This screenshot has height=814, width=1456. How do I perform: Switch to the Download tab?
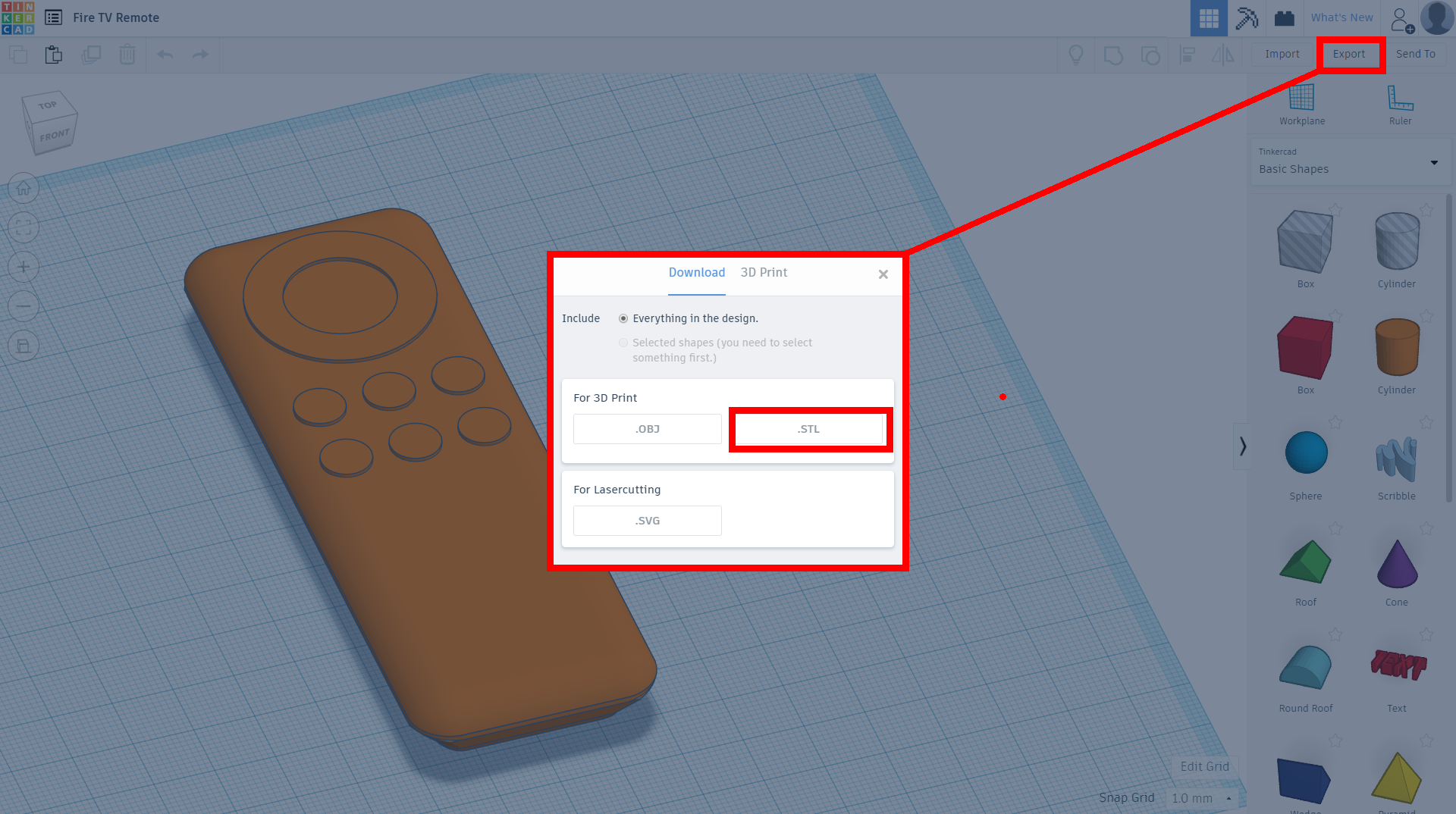[697, 273]
